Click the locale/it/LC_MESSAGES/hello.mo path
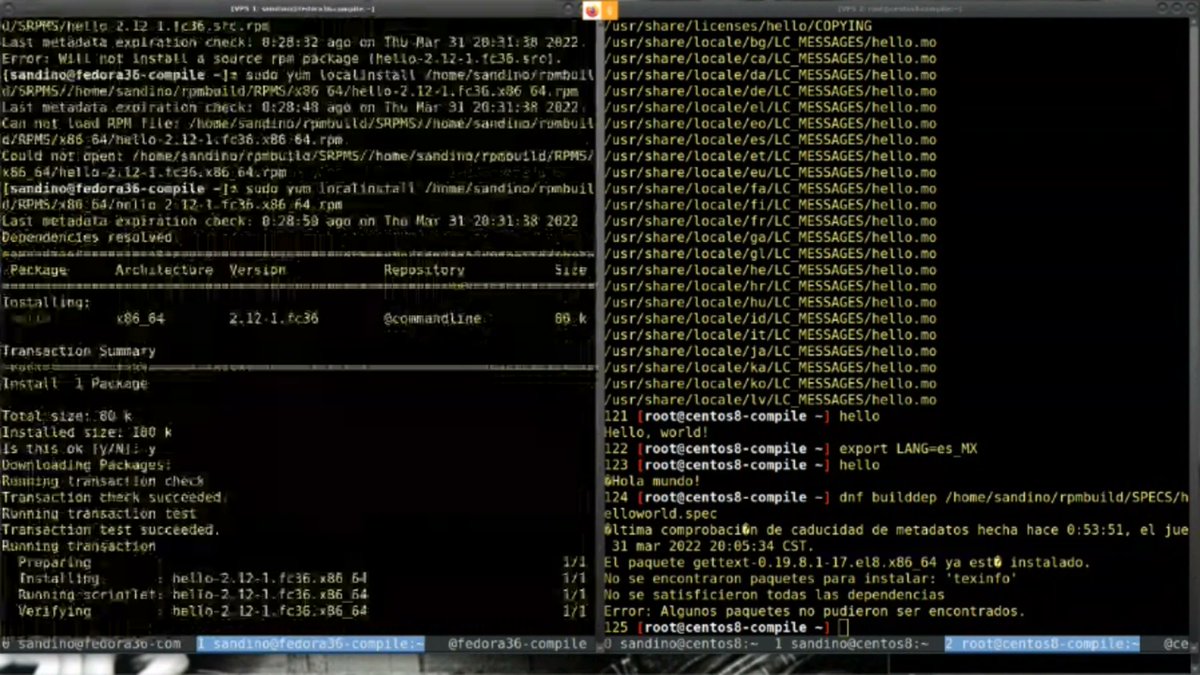 [770, 335]
